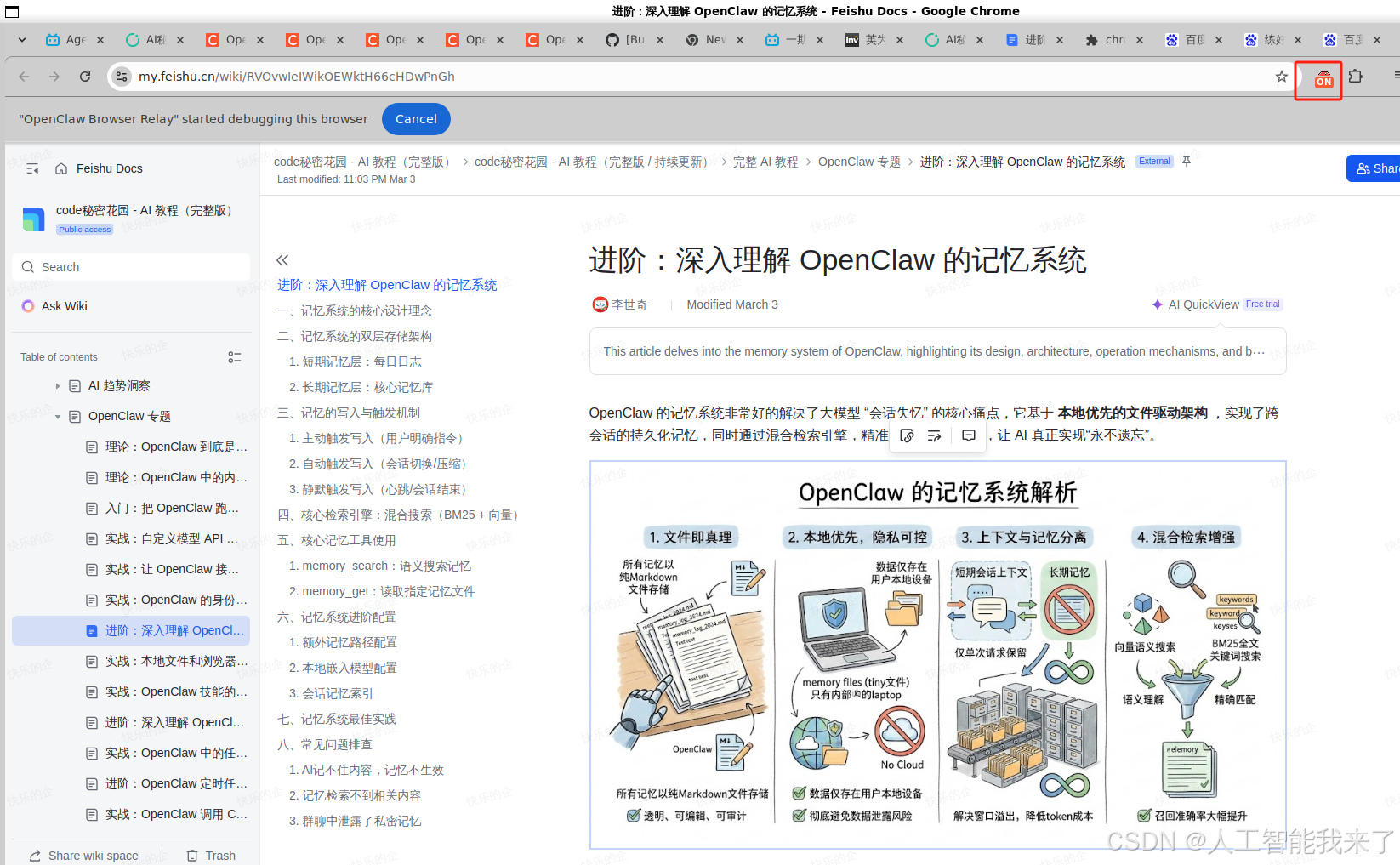Jump to outline item 一、记忆系统的核心设计理念
Screen dimensions: 1400x865
[x=355, y=311]
